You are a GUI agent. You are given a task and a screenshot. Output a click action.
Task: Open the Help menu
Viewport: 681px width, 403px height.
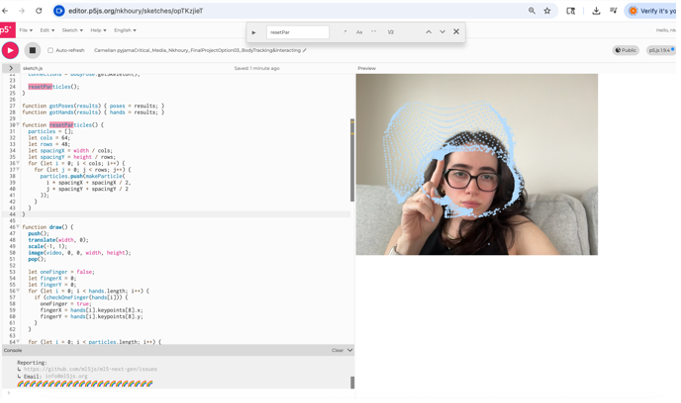(x=98, y=30)
